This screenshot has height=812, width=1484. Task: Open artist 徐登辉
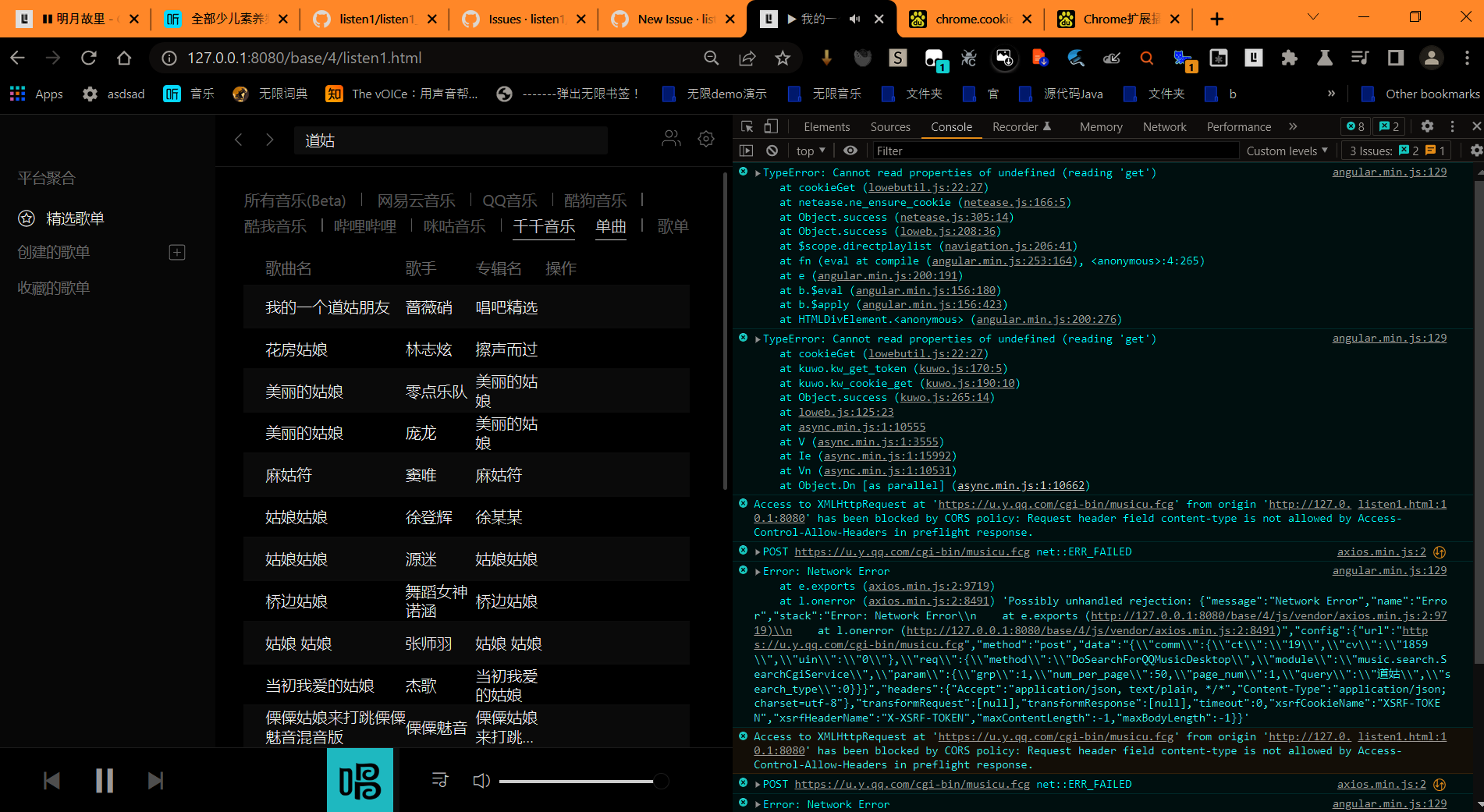point(428,518)
